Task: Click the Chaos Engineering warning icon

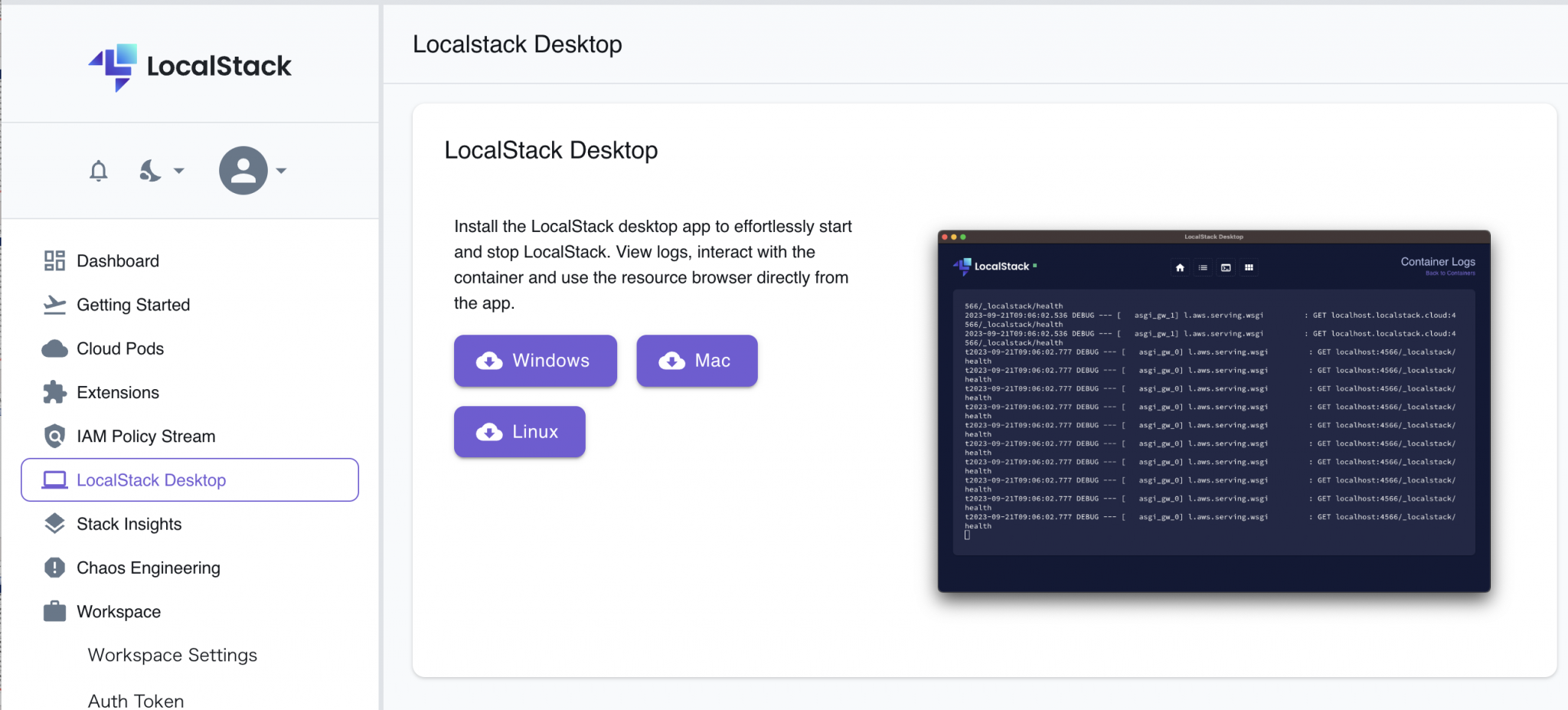Action: (x=54, y=568)
